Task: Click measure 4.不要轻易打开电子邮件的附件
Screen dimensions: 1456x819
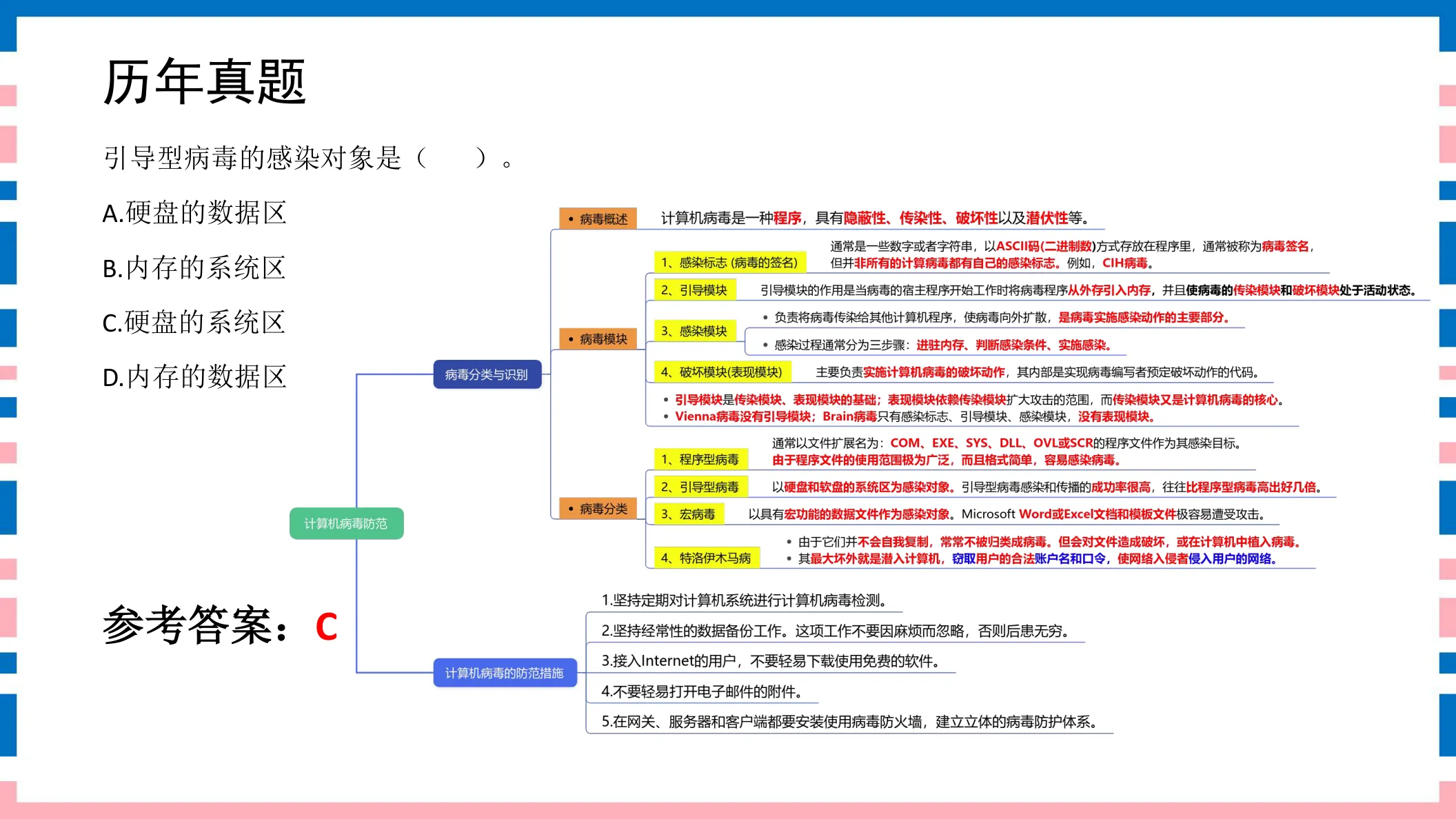Action: pyautogui.click(x=702, y=691)
